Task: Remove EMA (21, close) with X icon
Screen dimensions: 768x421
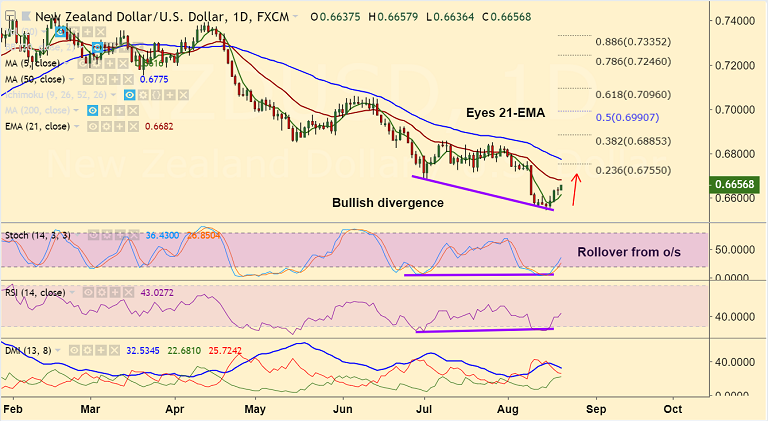Action: coord(133,126)
